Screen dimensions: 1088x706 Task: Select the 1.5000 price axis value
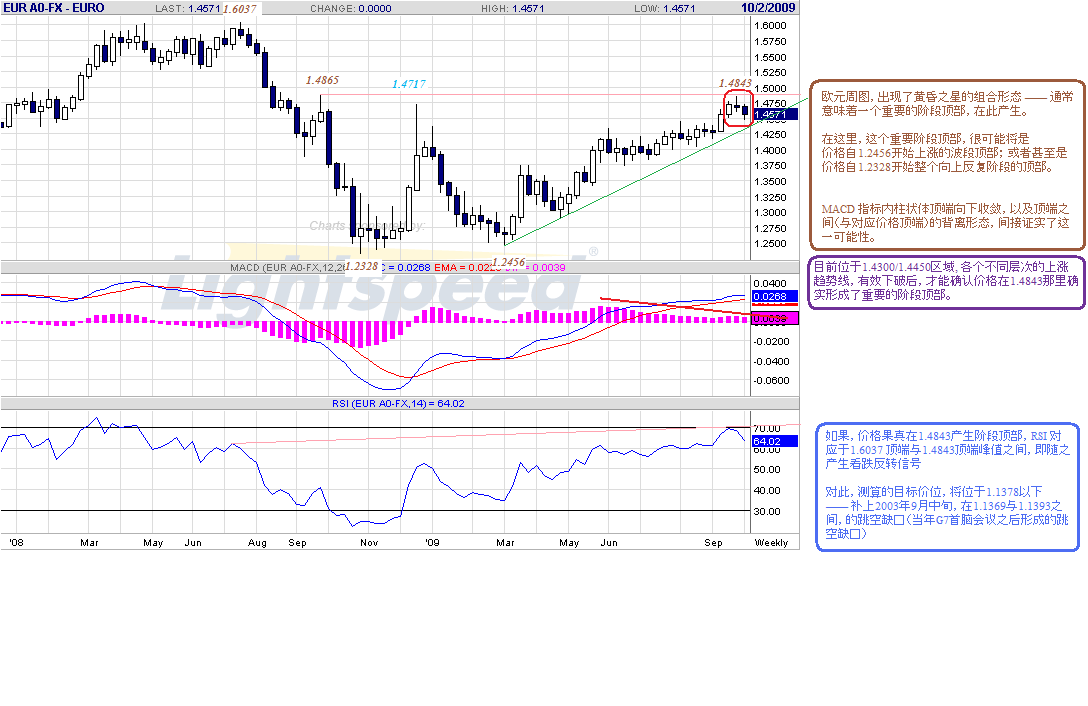pos(770,89)
